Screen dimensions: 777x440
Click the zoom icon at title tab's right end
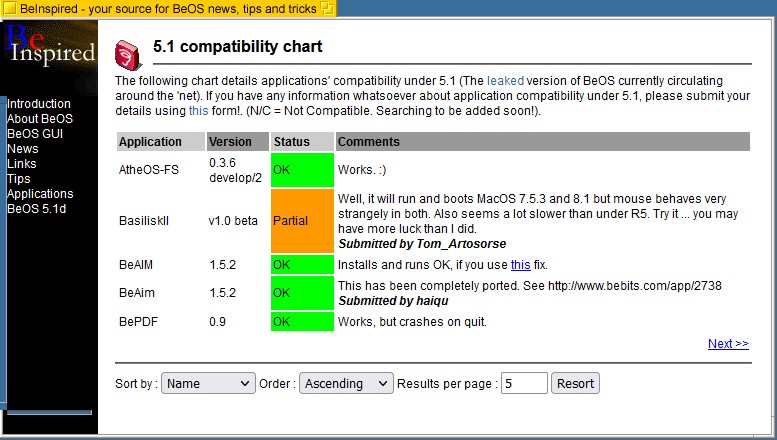pos(327,8)
